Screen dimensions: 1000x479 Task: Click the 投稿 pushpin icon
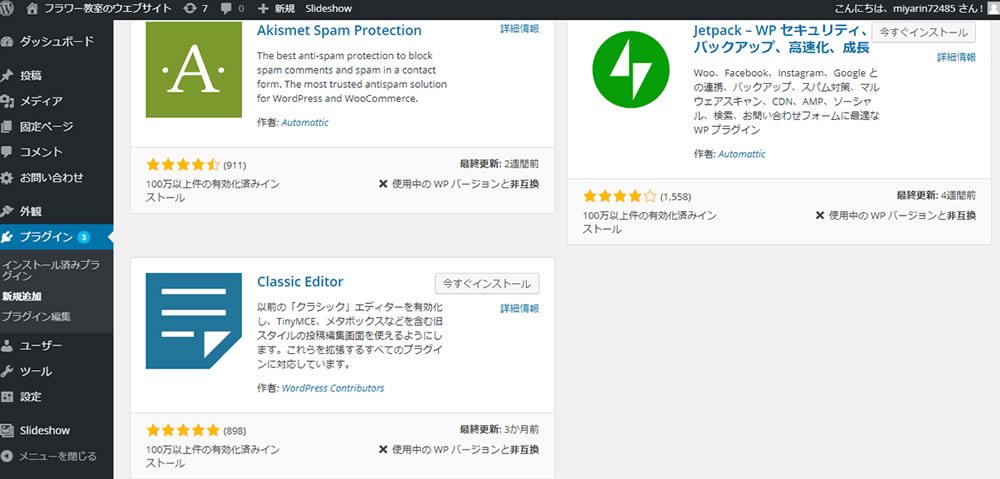click(x=7, y=76)
